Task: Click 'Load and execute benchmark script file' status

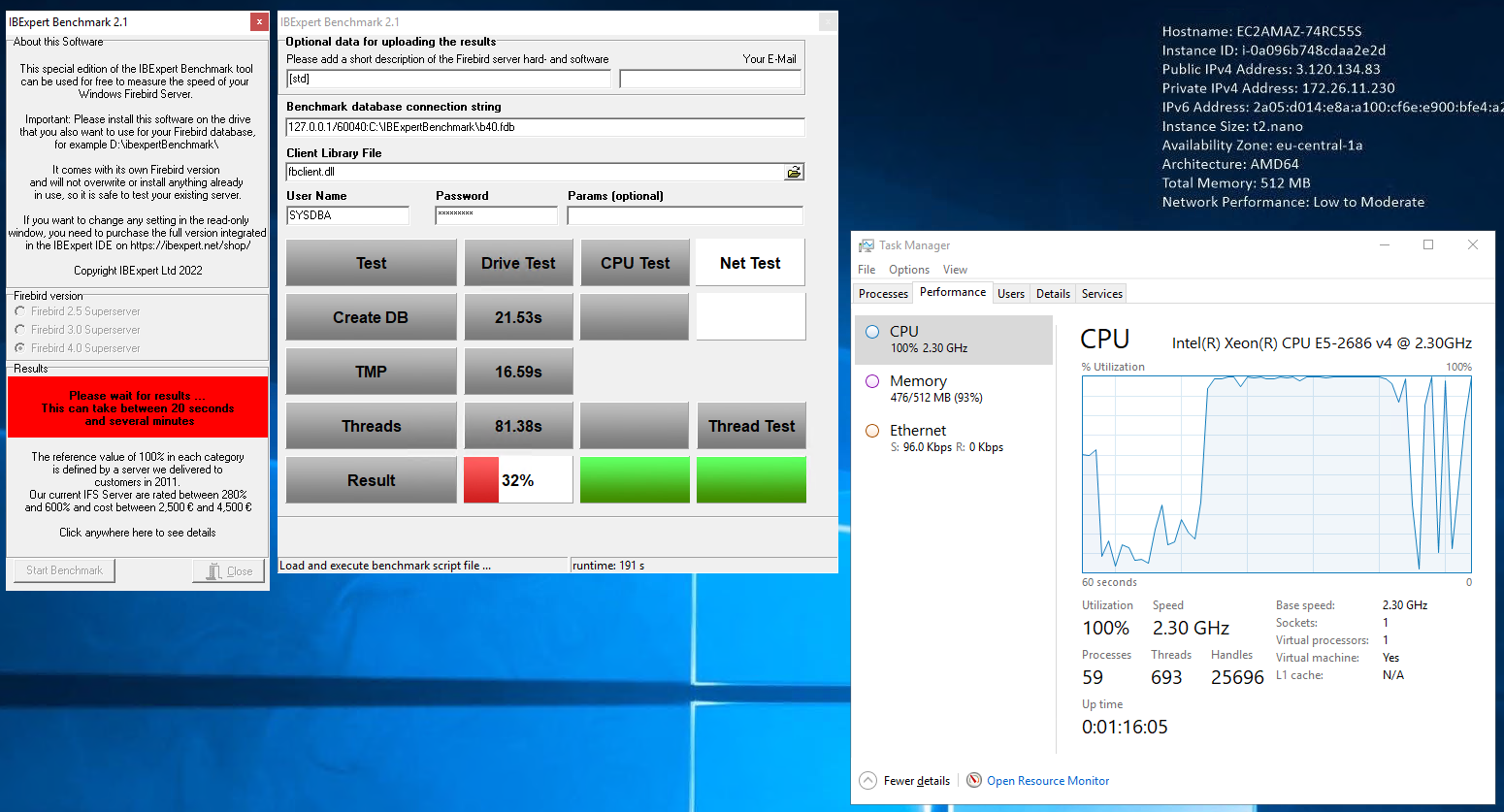Action: (x=385, y=566)
